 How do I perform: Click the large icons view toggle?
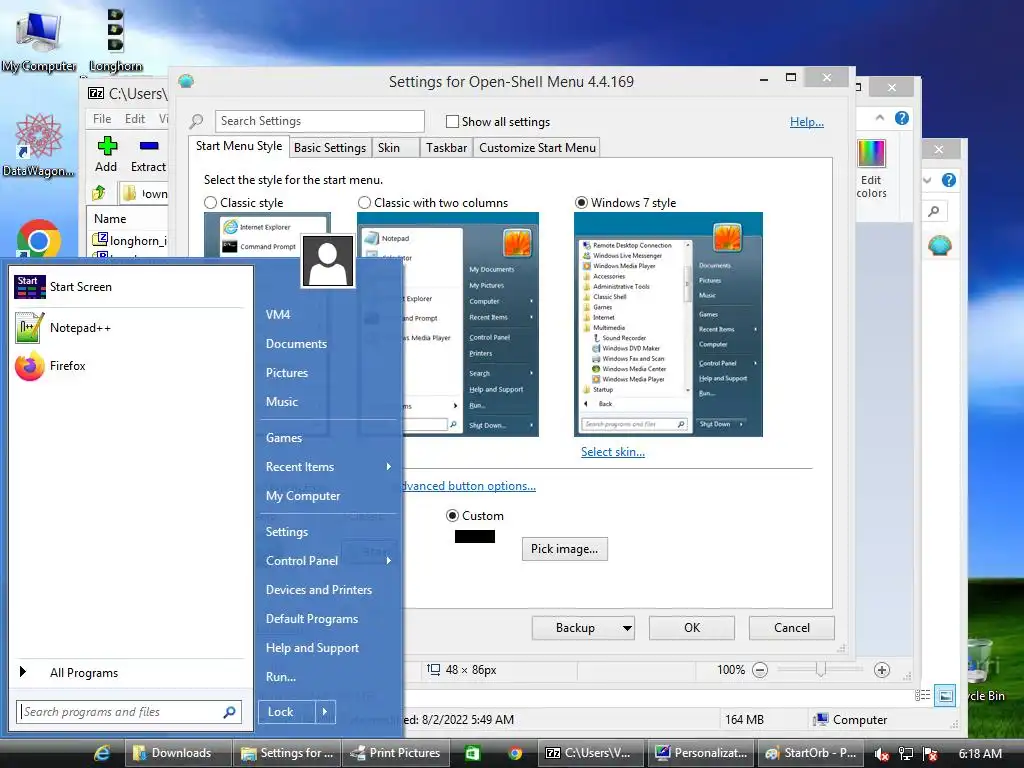[x=945, y=696]
